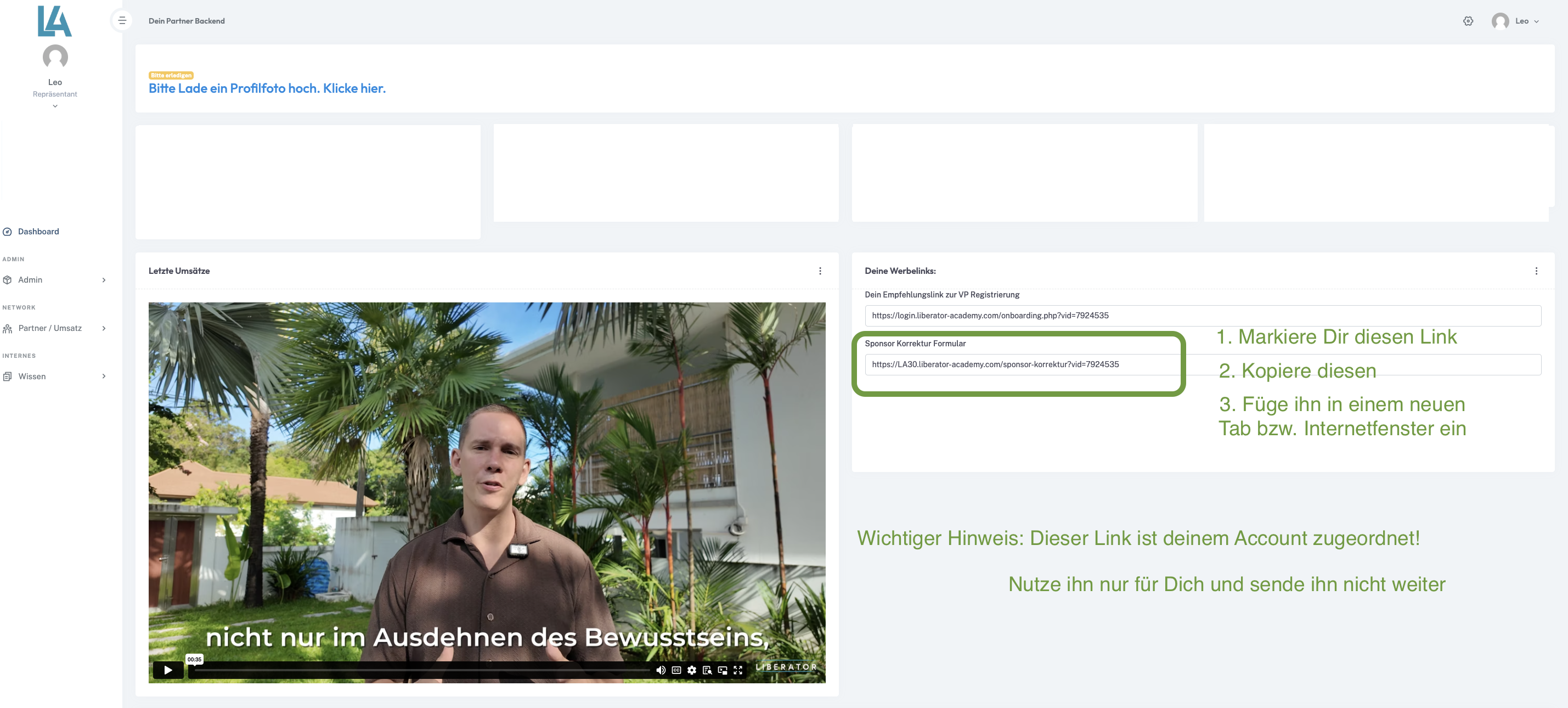Open Letzte Umsätze three-dot options menu
This screenshot has width=1568, height=708.
[820, 271]
